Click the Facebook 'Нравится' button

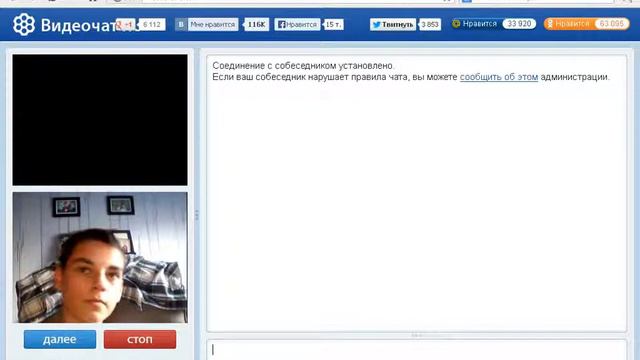pos(297,24)
